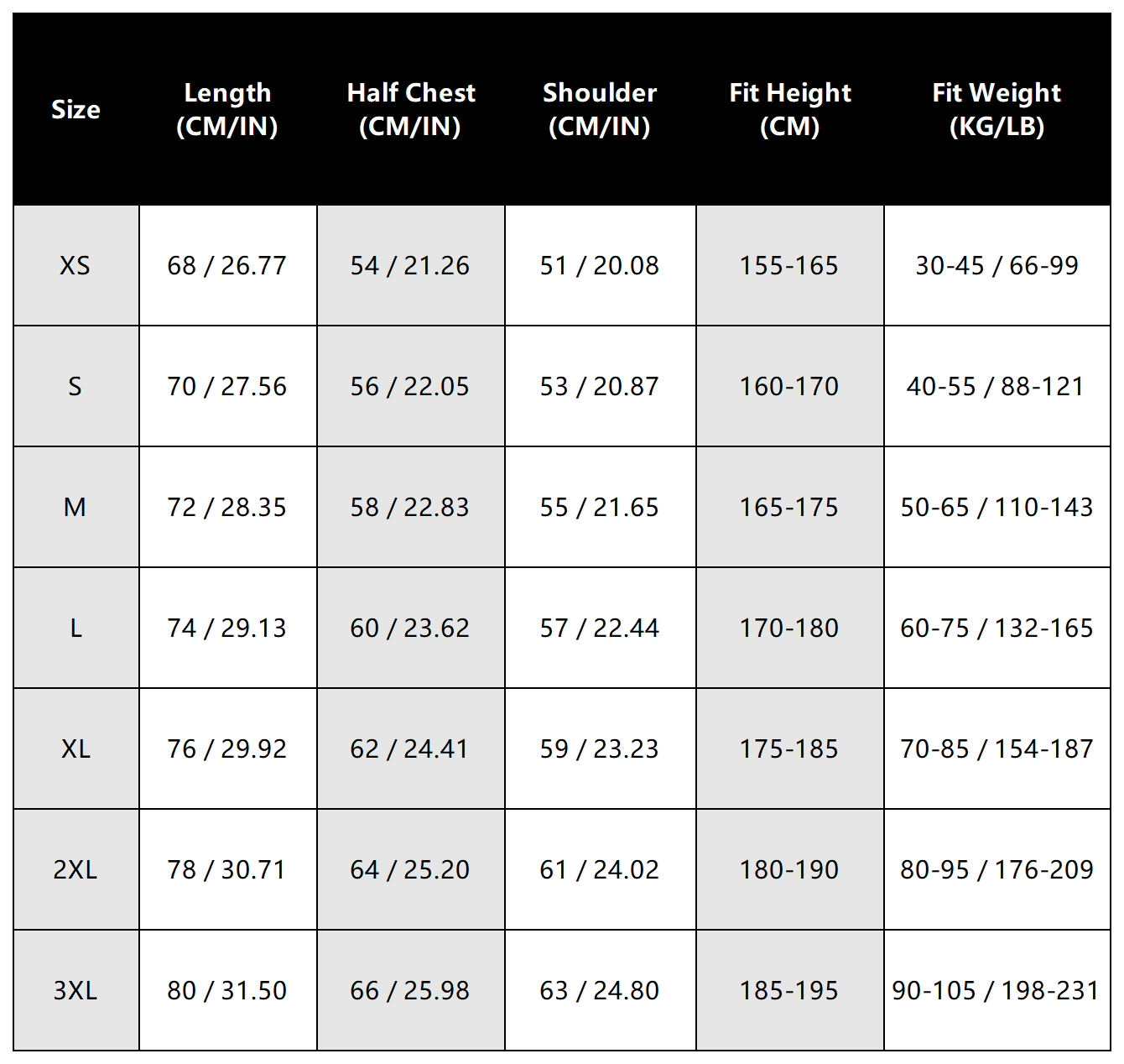This screenshot has width=1124, height=1064.
Task: Select the 2XL size cell
Action: tap(75, 870)
